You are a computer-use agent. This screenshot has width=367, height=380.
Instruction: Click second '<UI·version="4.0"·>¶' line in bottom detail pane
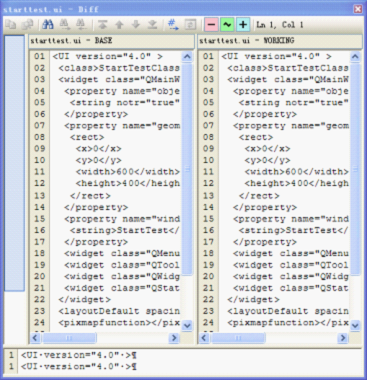[79, 367]
